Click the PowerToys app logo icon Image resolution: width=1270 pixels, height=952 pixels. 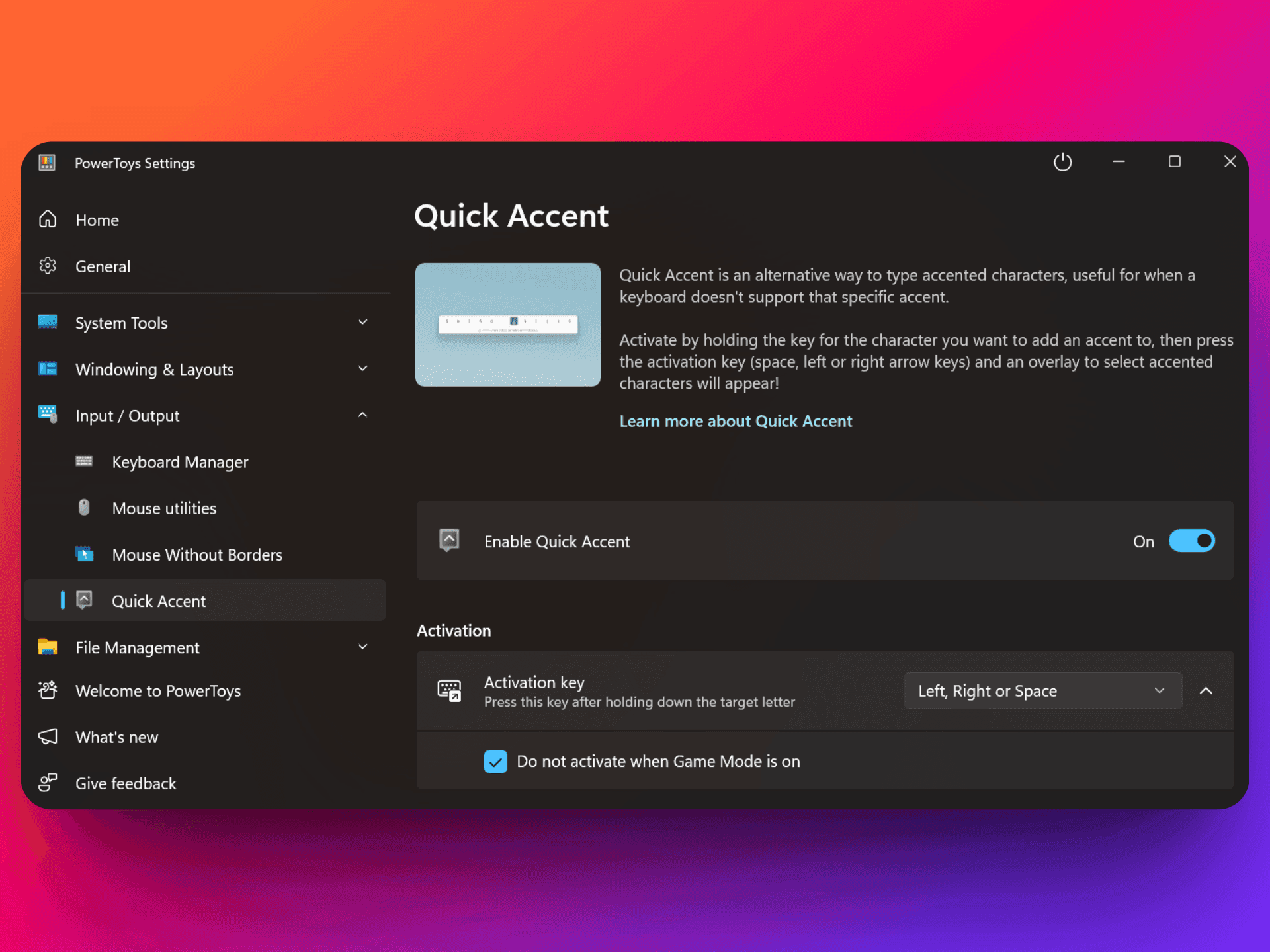pos(47,163)
